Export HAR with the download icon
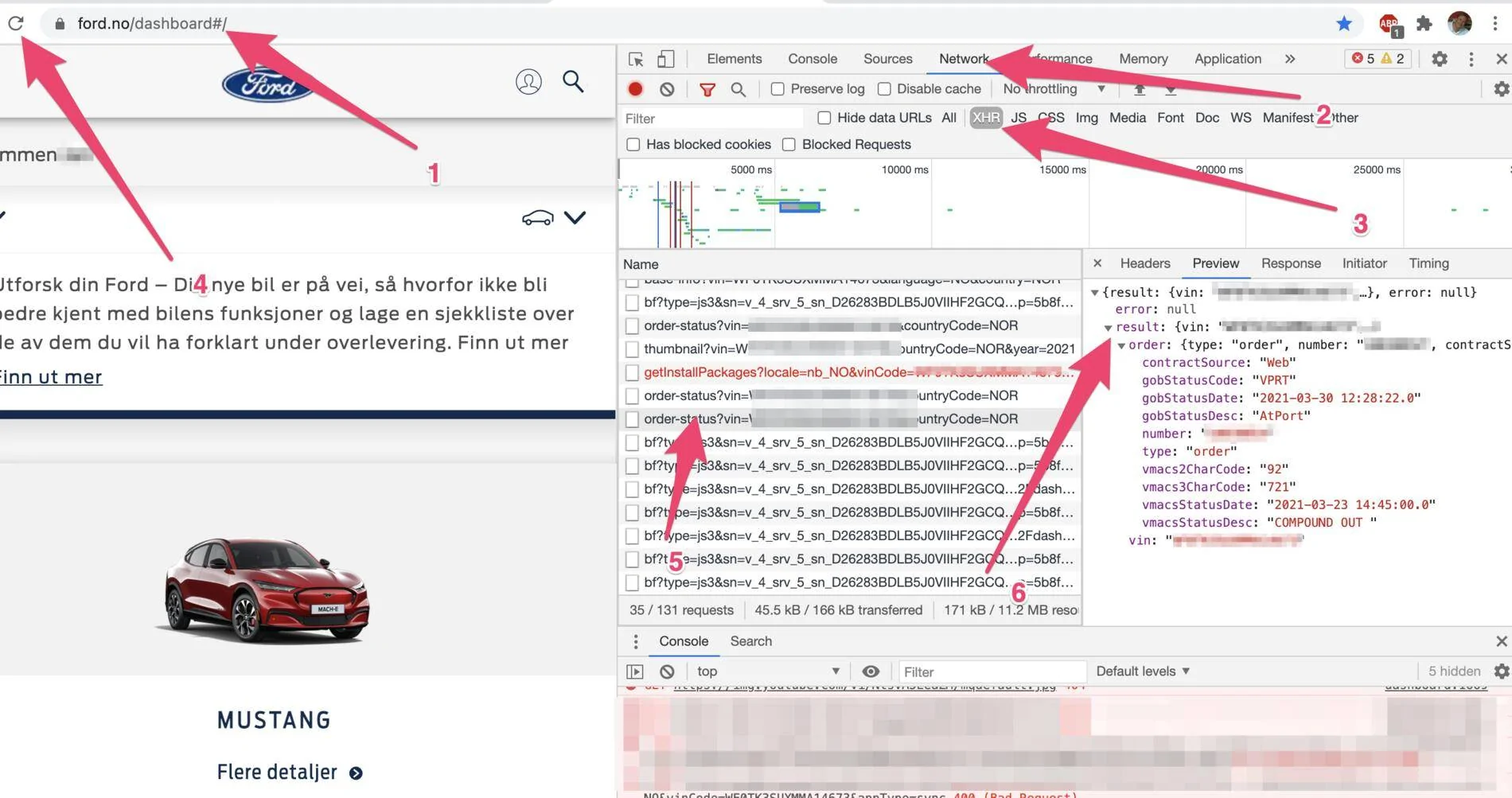Screen dimensions: 1512x798 1170,89
